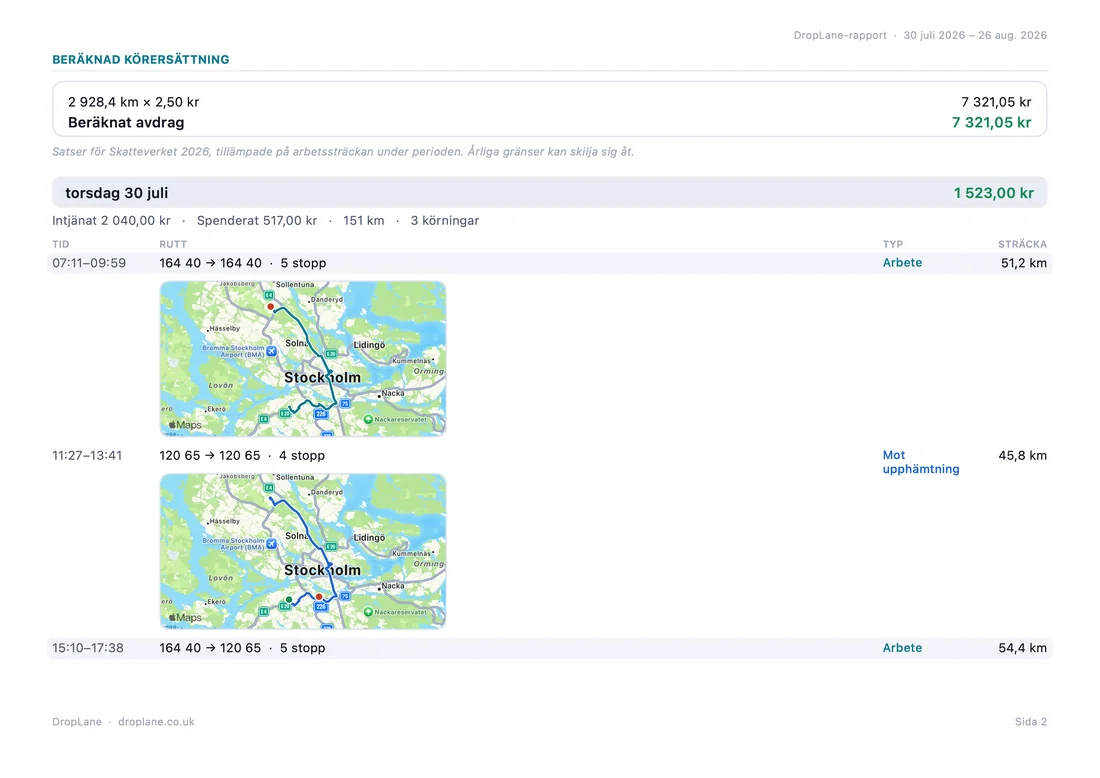Screen dimensions: 1100x778
Task: Click the 'DropLane-rapport' header text
Action: 840,35
